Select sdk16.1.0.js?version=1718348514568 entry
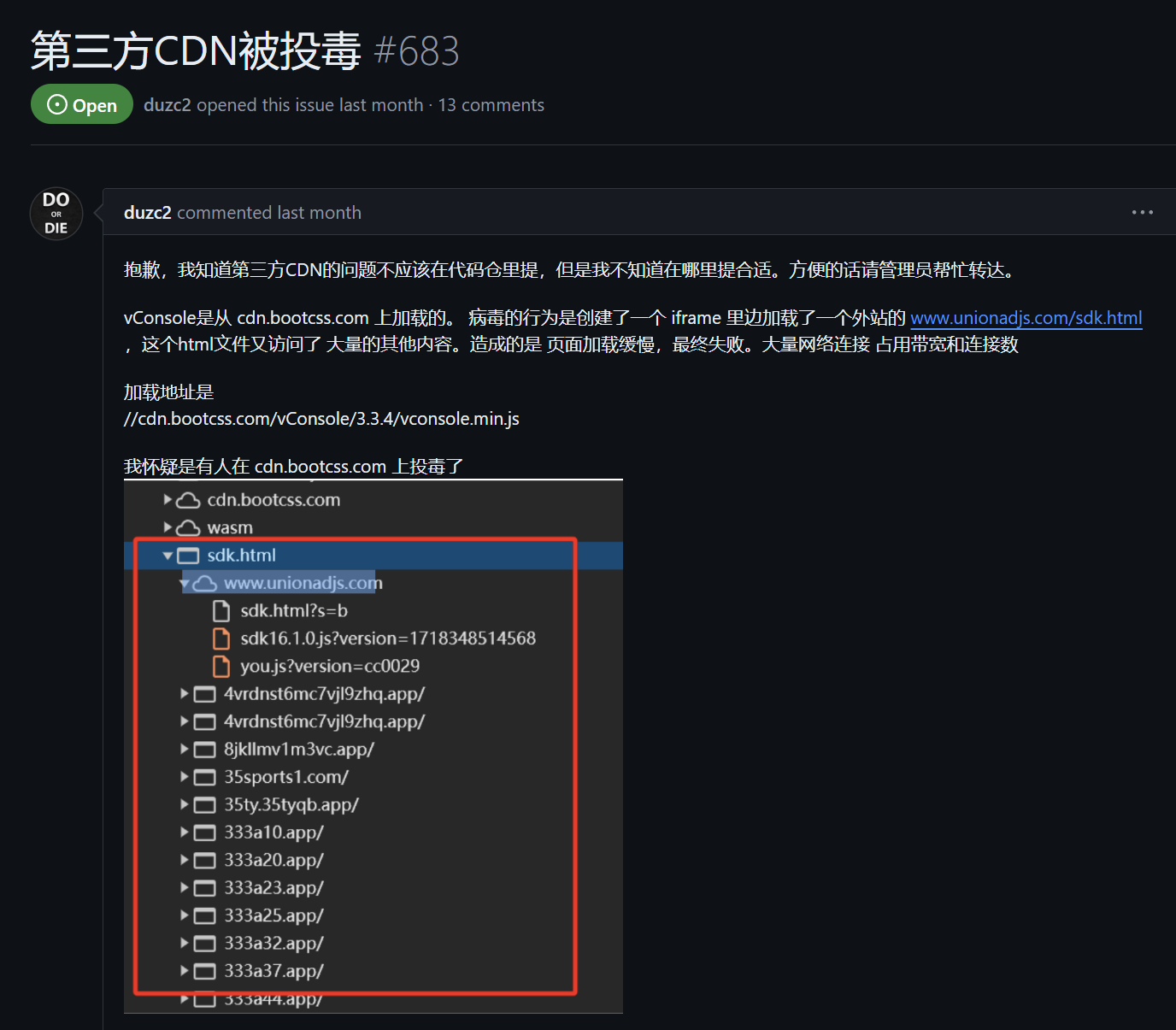 click(x=388, y=639)
